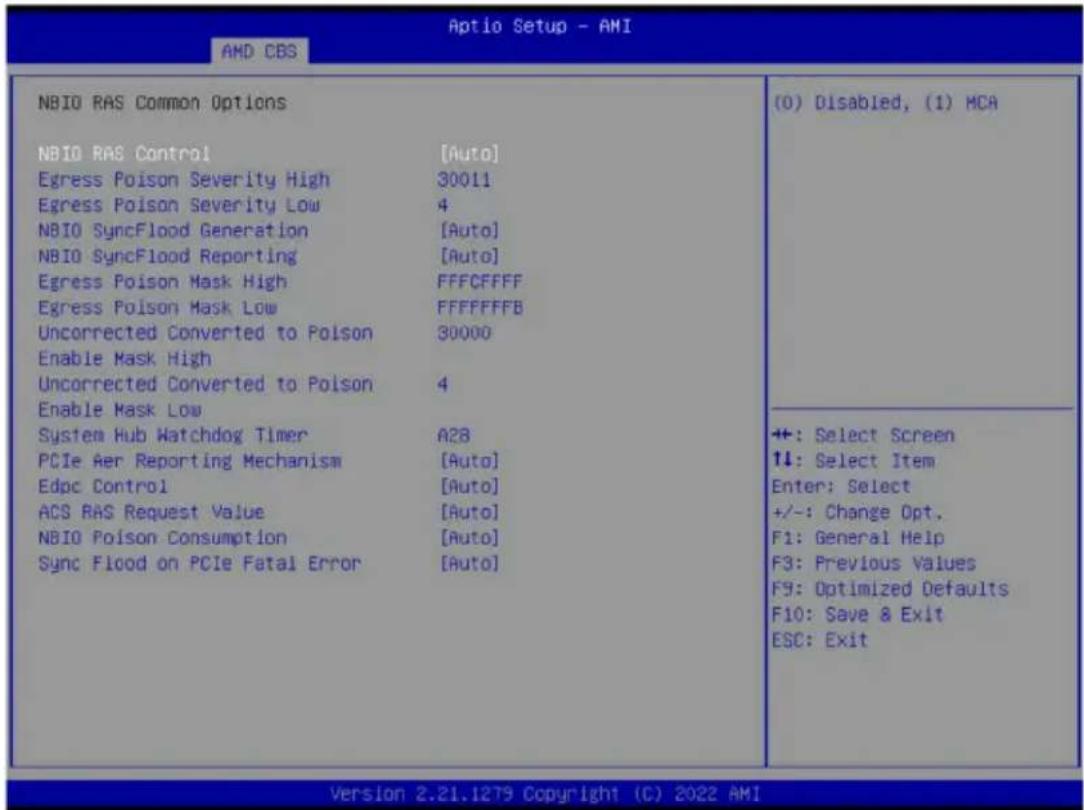1084x810 pixels.
Task: Edit Uncorrected Converted Enable Mask Low value 4
Action: [x=442, y=384]
